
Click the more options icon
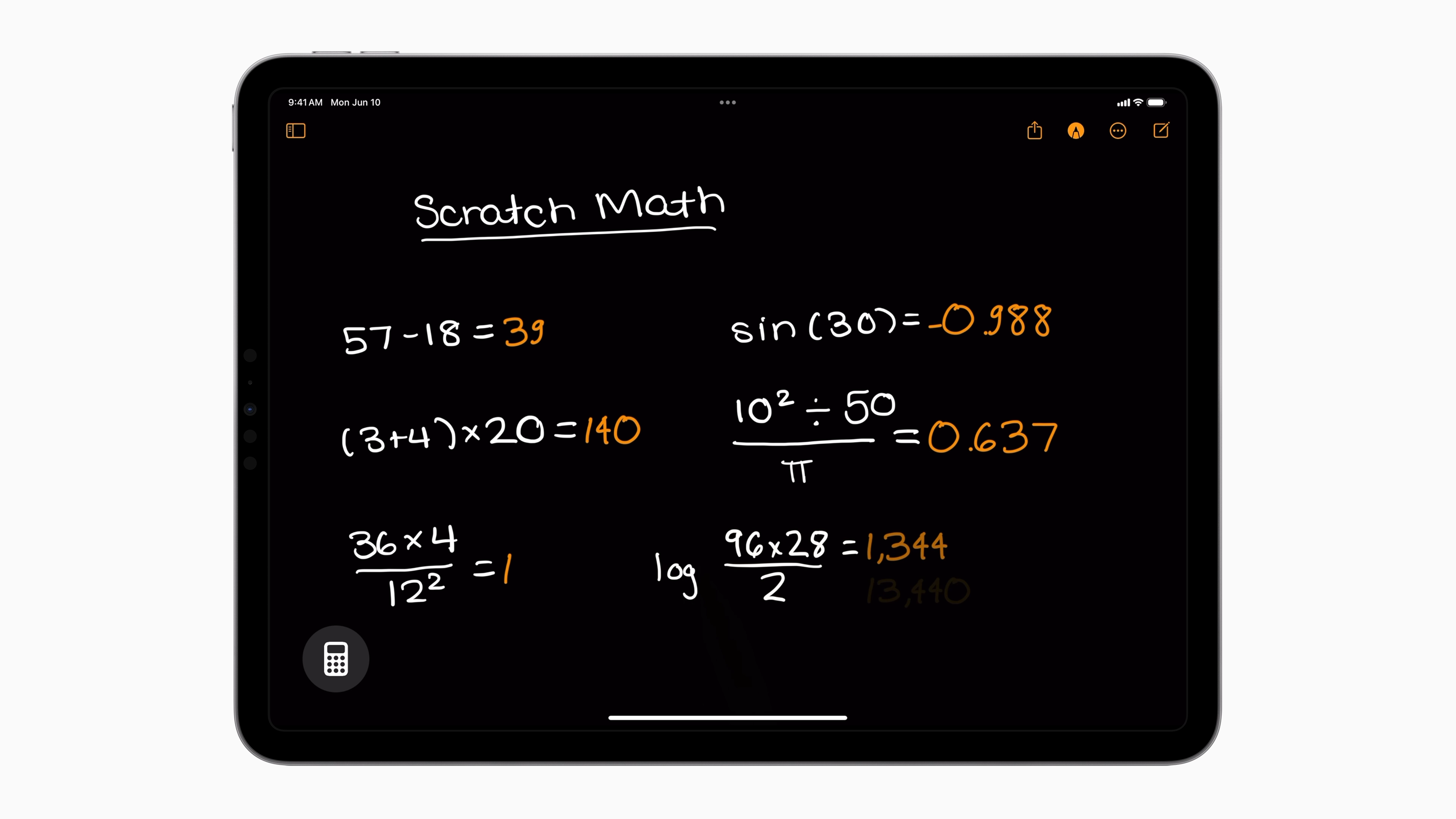1118,131
